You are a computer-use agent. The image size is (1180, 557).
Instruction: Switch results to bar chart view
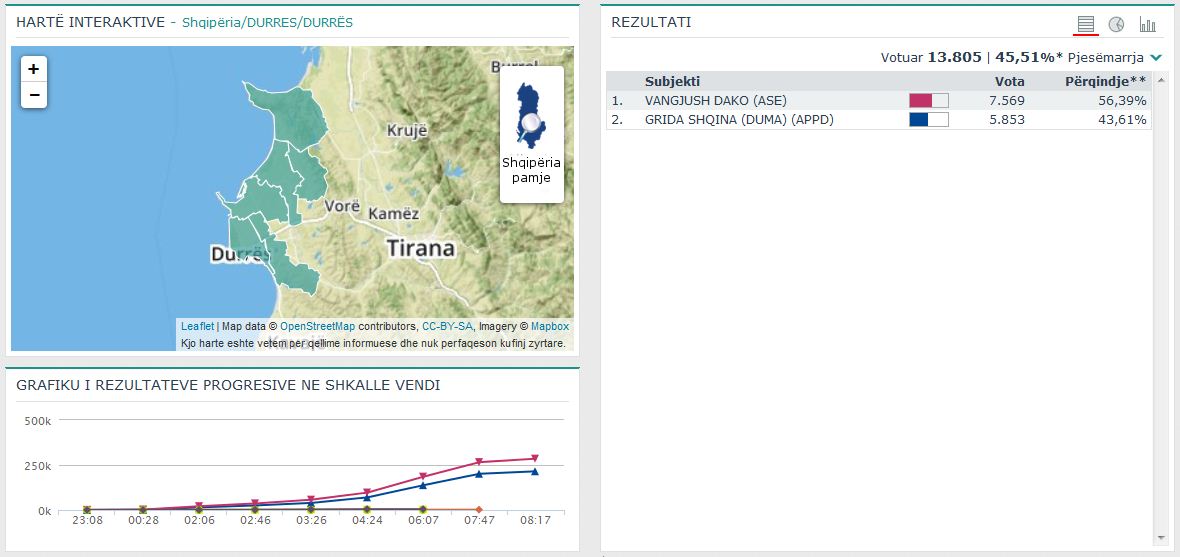1147,24
